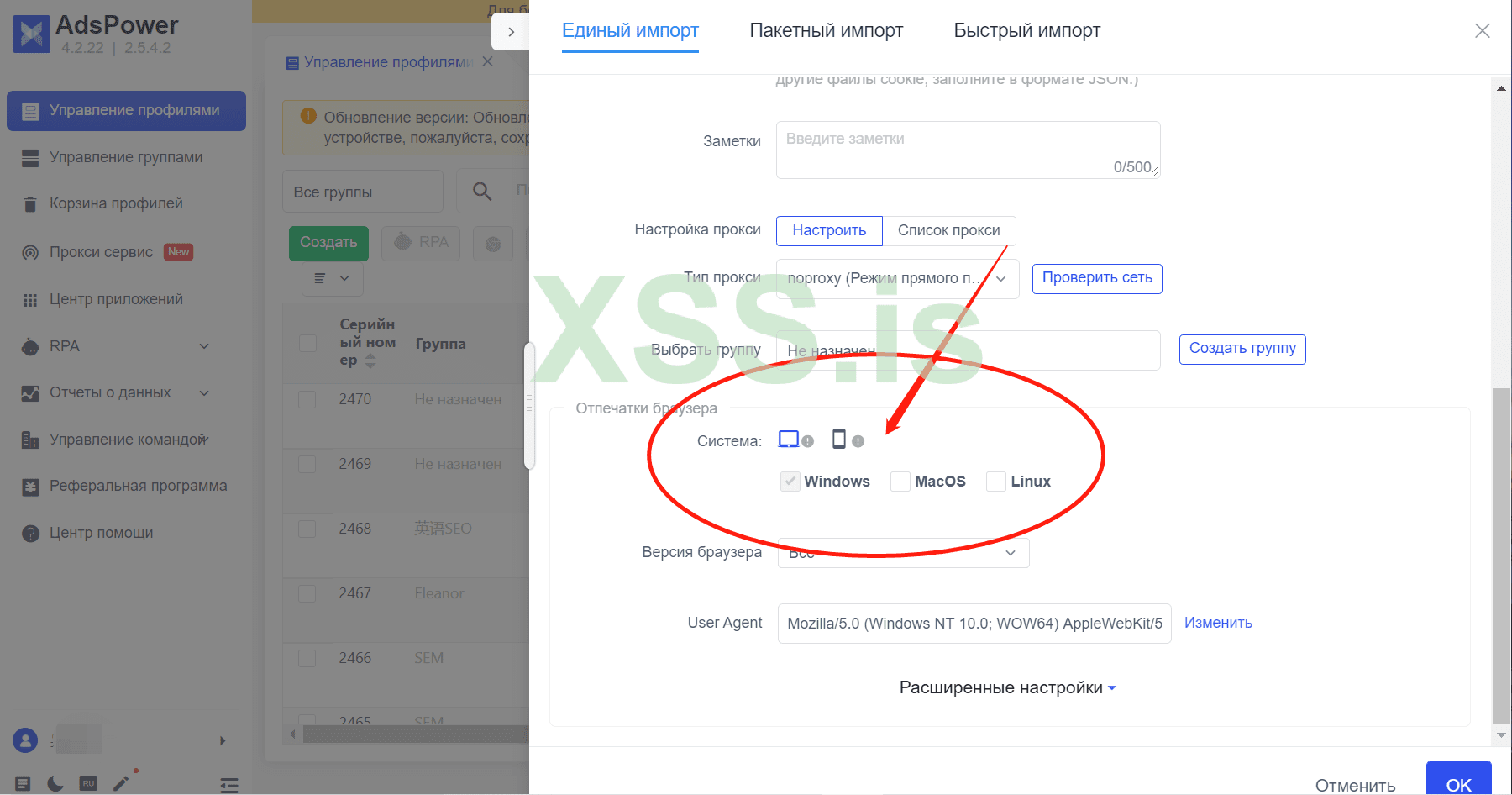Expand the RPA sidebar submenu chevron
1512x795 pixels.
(204, 346)
